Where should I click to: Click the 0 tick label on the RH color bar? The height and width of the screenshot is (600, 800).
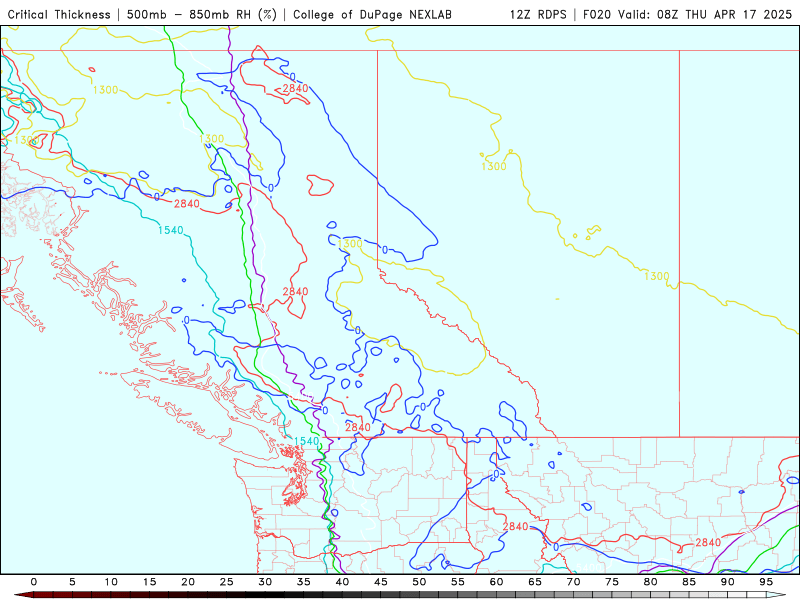pyautogui.click(x=34, y=582)
